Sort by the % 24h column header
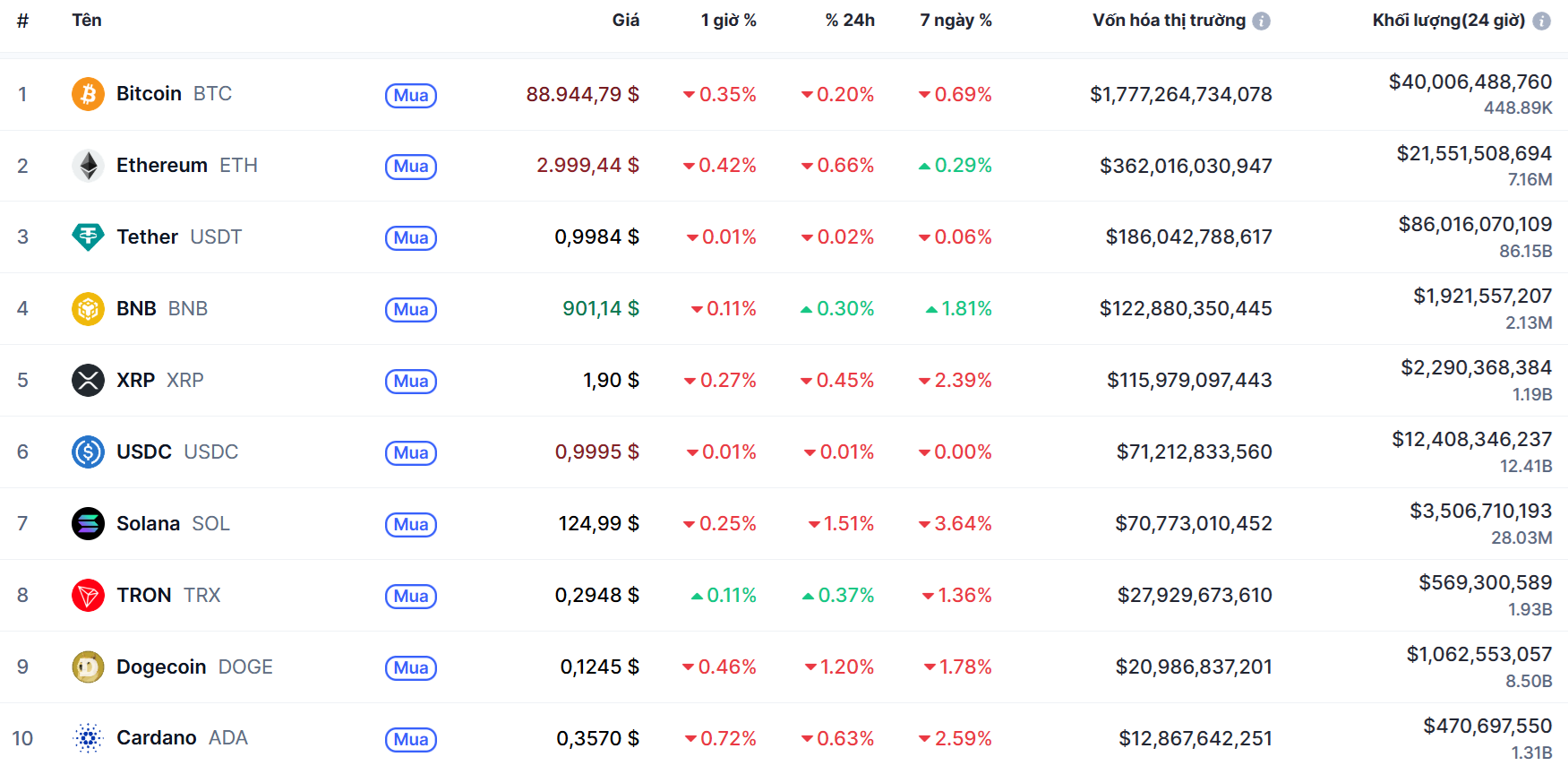This screenshot has width=1568, height=774. point(849,21)
